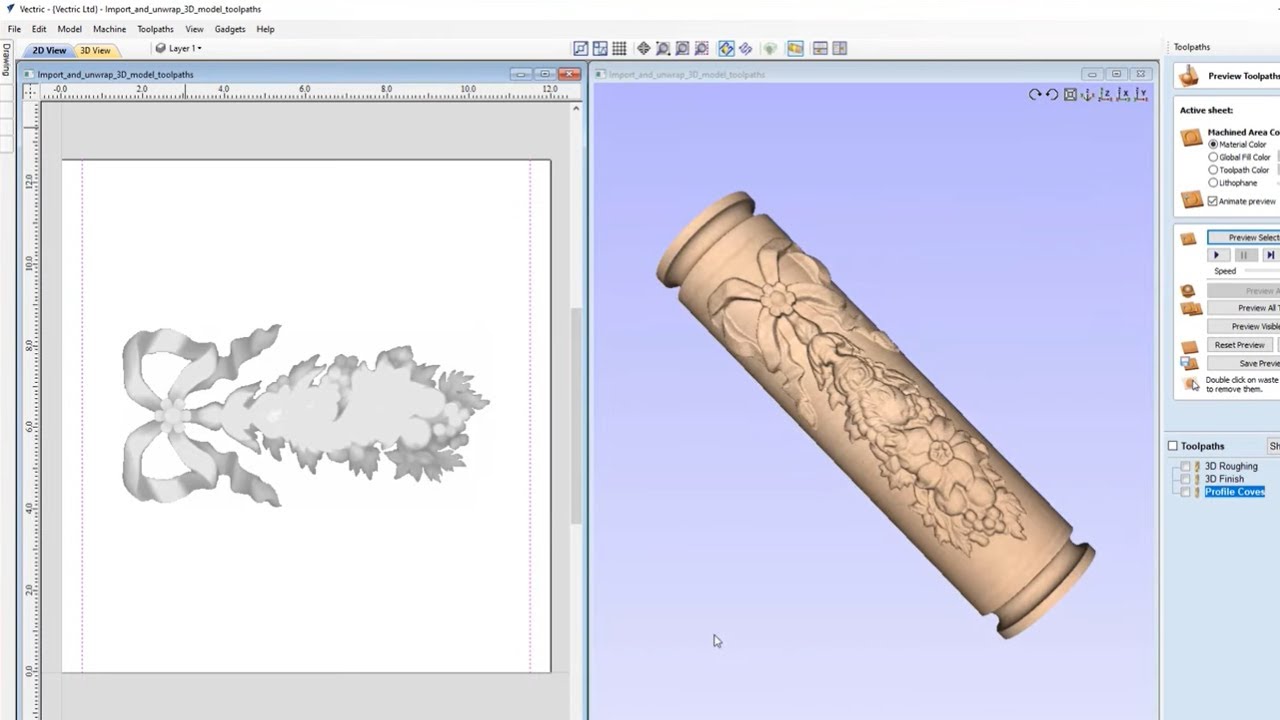The width and height of the screenshot is (1280, 720).
Task: Click the Save Preview button
Action: pos(1244,363)
